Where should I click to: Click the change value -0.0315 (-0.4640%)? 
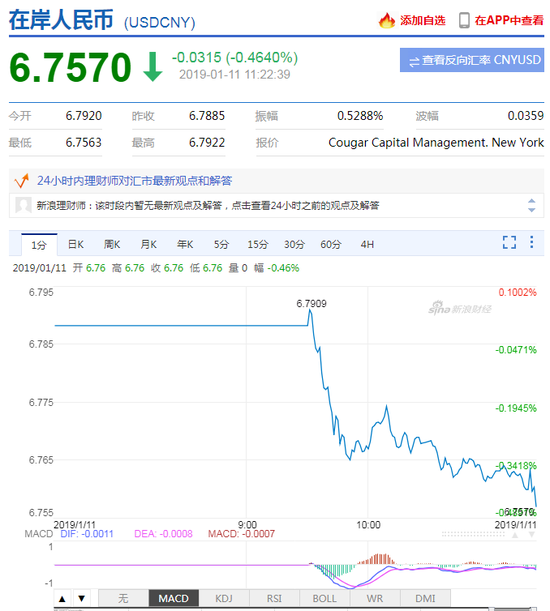point(235,58)
